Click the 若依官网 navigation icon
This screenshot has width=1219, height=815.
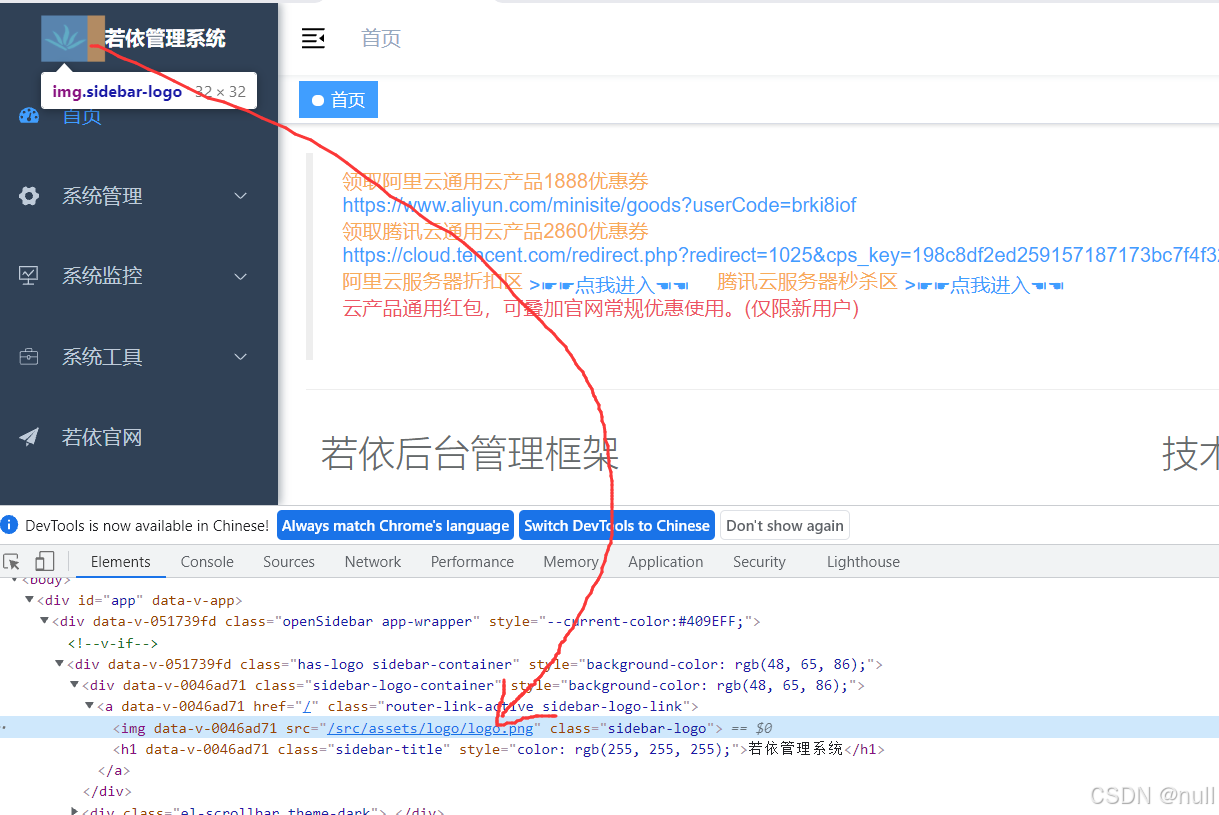(x=27, y=436)
